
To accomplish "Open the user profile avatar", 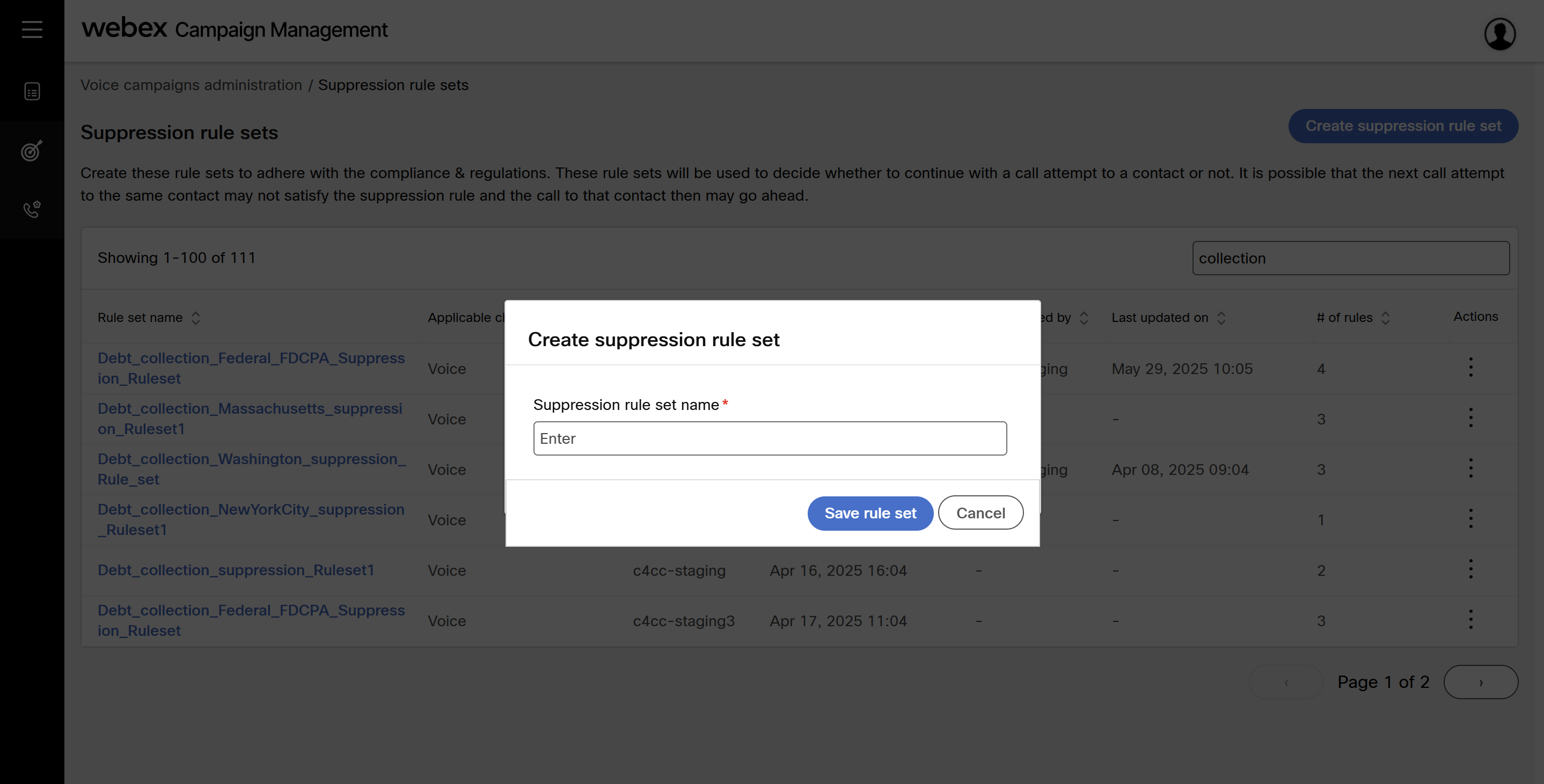I will coord(1499,34).
